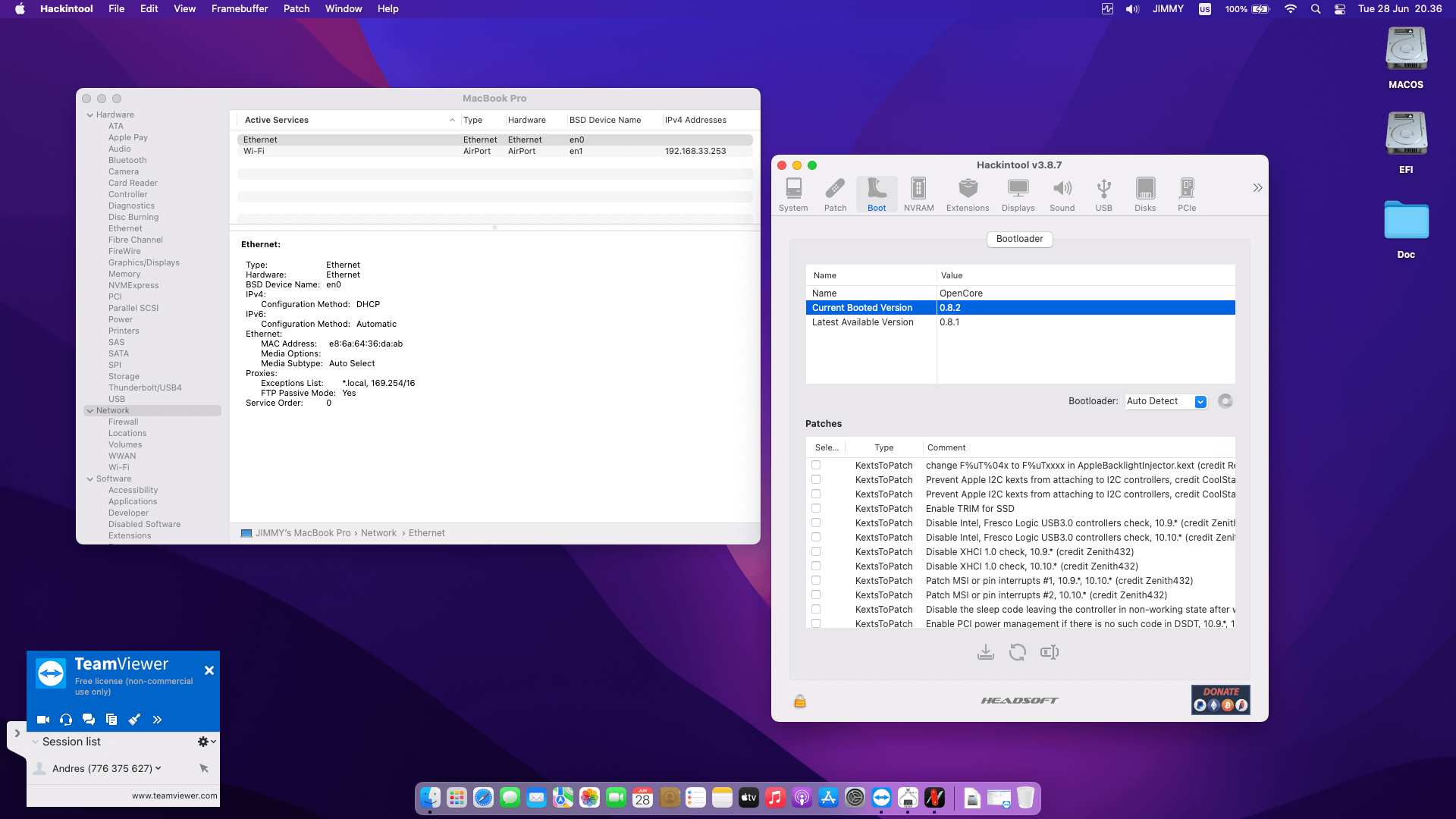Image resolution: width=1456 pixels, height=819 pixels.
Task: Select Thunderbolt/USB4 in sidebar
Action: (x=145, y=388)
